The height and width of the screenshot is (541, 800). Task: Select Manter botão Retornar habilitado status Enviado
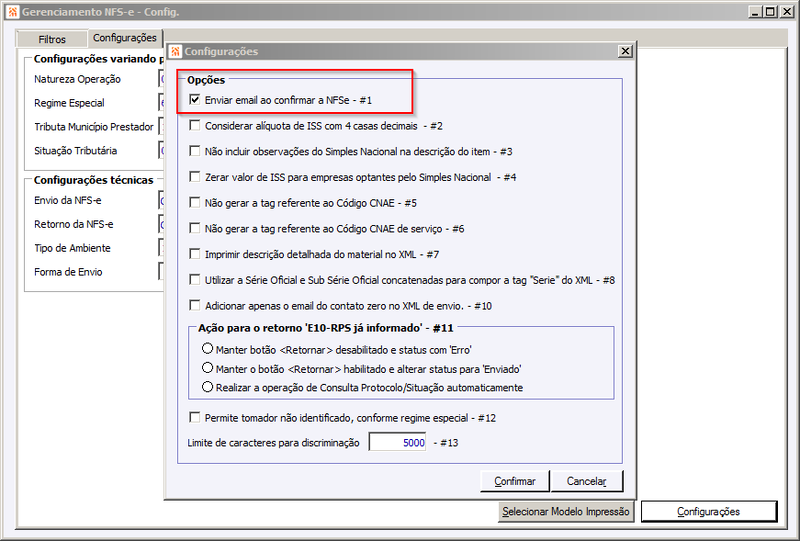(207, 367)
